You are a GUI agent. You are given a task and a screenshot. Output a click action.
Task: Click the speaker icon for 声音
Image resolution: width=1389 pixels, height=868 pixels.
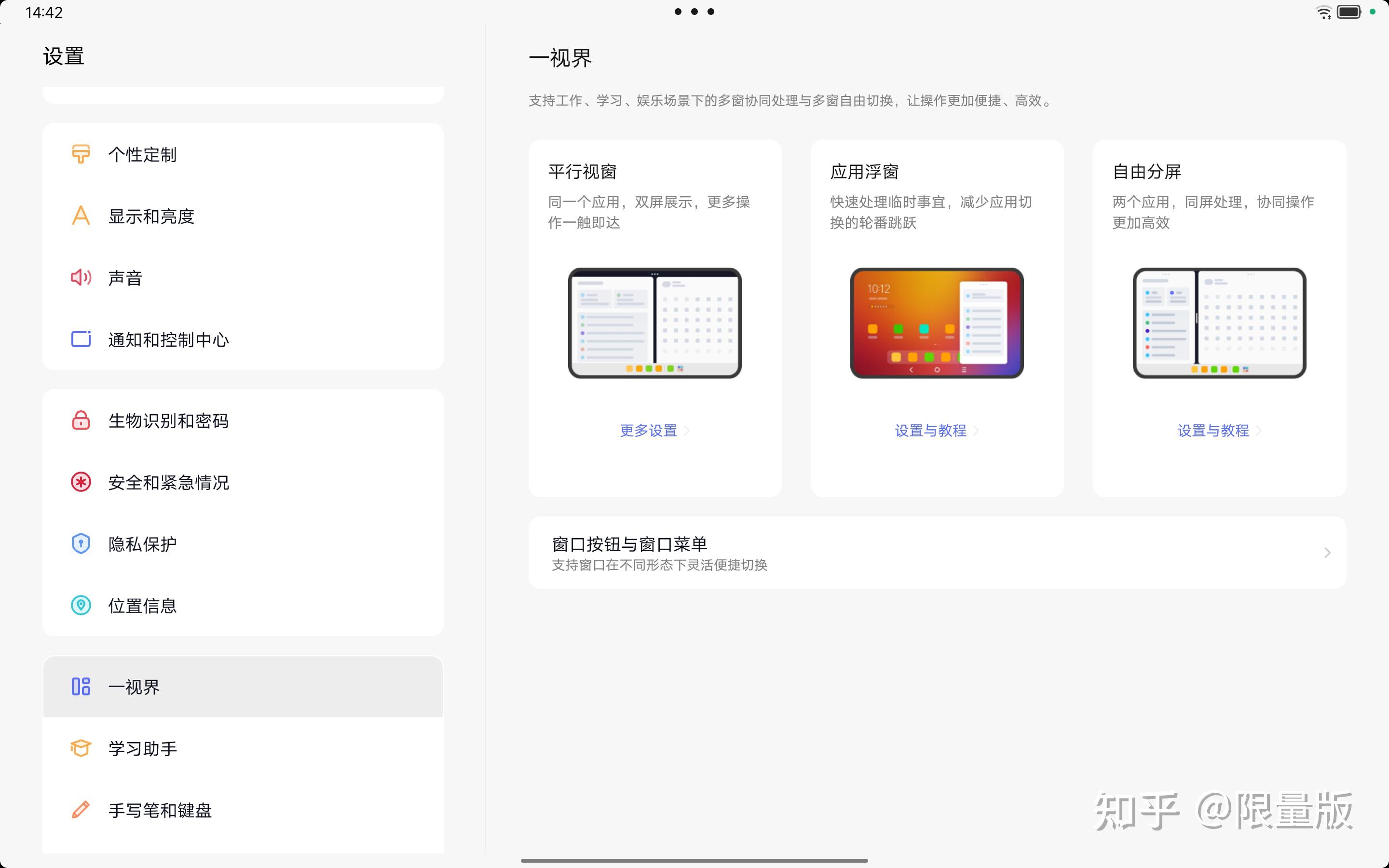tap(81, 278)
